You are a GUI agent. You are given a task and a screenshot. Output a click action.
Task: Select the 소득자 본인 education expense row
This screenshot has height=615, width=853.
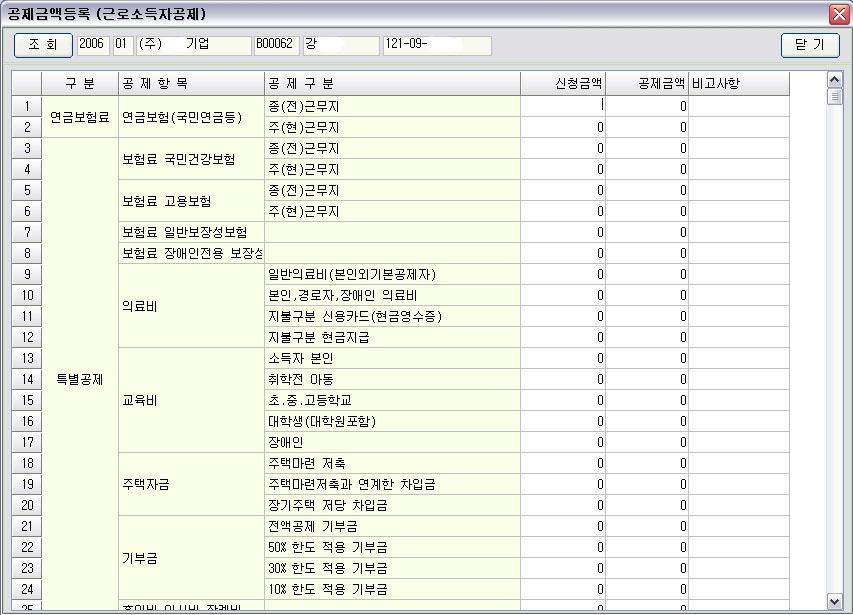click(x=390, y=358)
